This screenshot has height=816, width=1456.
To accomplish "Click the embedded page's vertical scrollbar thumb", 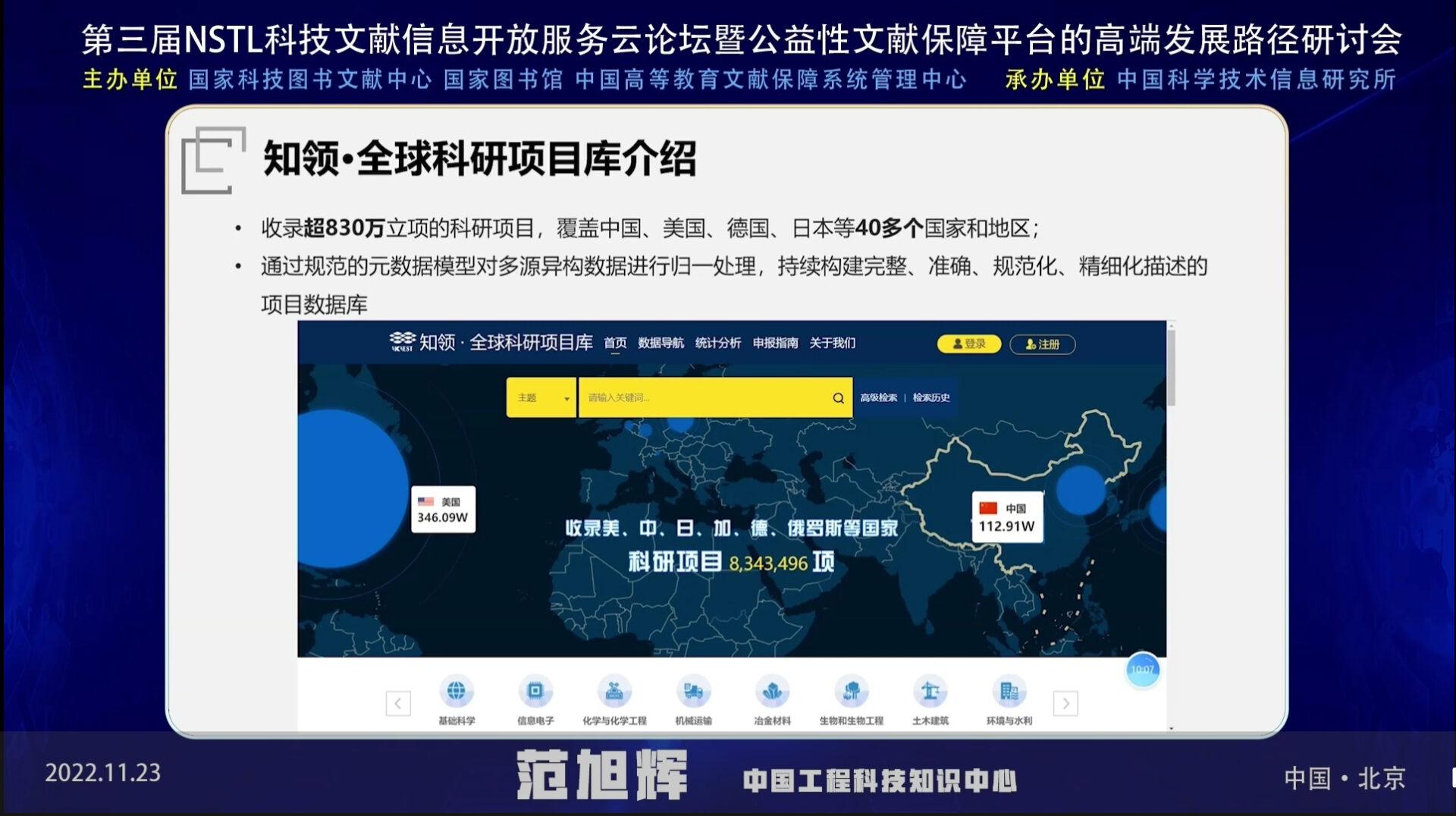I will pos(1171,368).
